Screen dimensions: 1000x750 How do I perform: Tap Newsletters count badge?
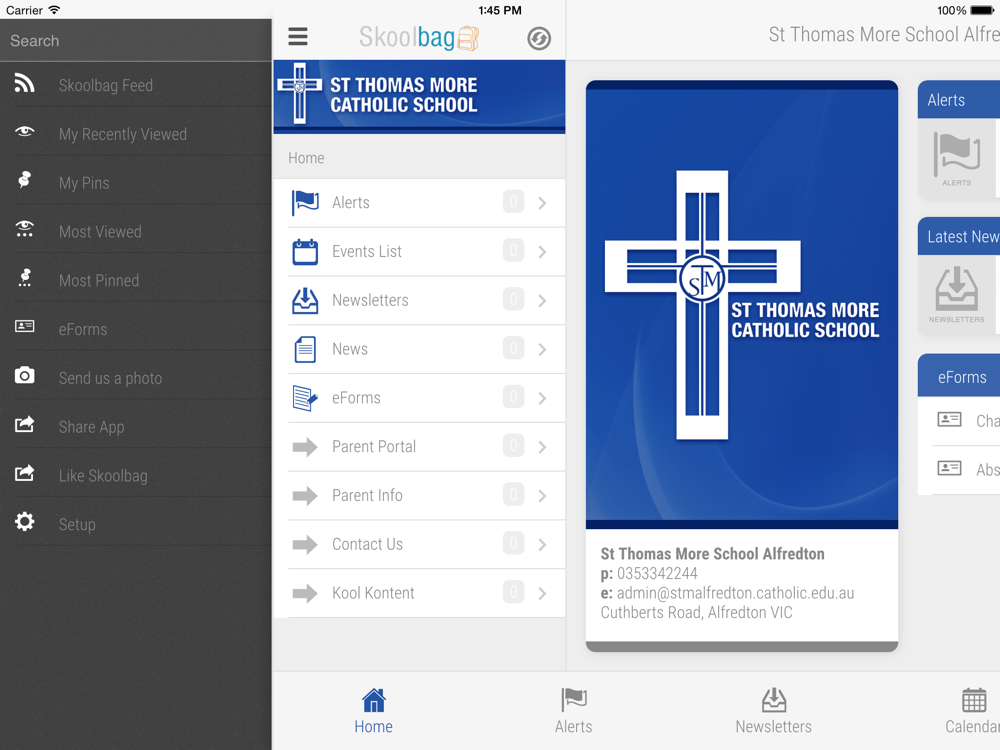513,299
